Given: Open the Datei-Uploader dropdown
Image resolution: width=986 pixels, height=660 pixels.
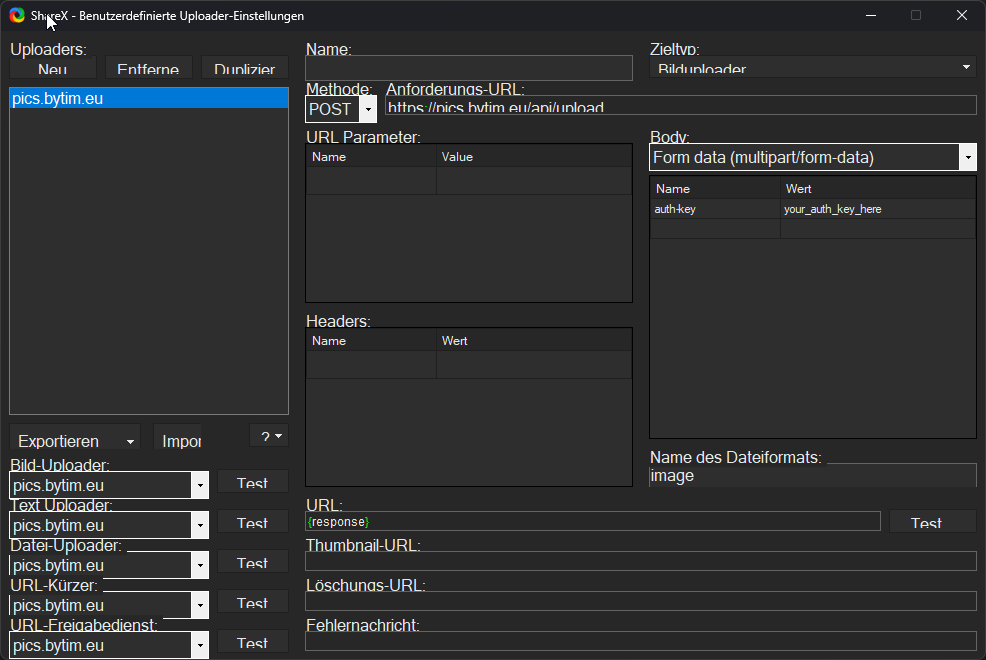Looking at the screenshot, I should pyautogui.click(x=109, y=565).
